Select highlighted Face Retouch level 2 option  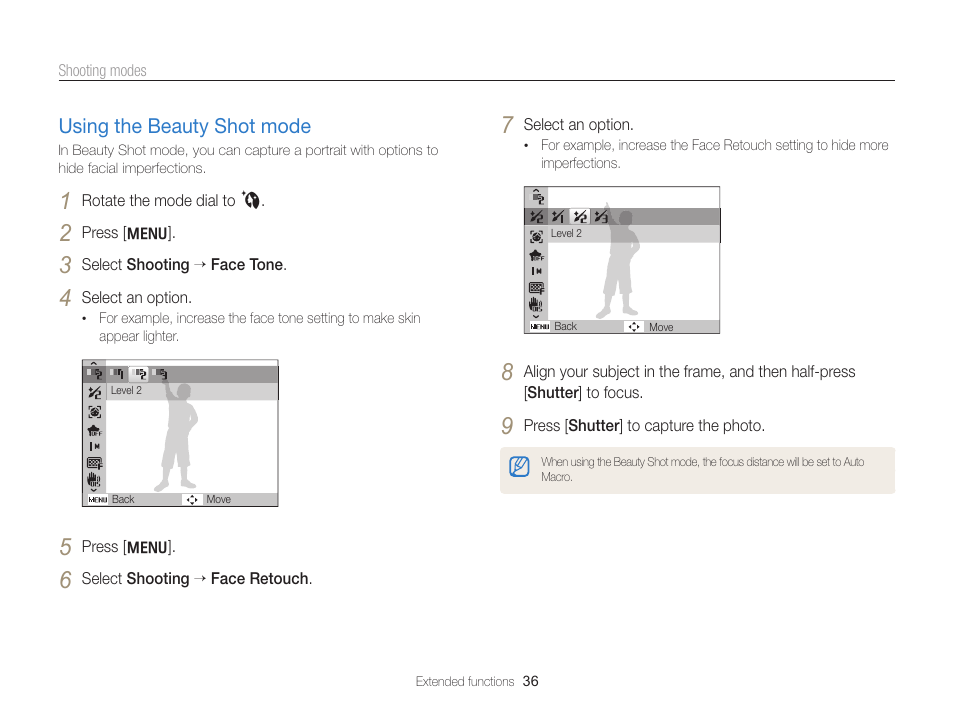click(x=580, y=216)
